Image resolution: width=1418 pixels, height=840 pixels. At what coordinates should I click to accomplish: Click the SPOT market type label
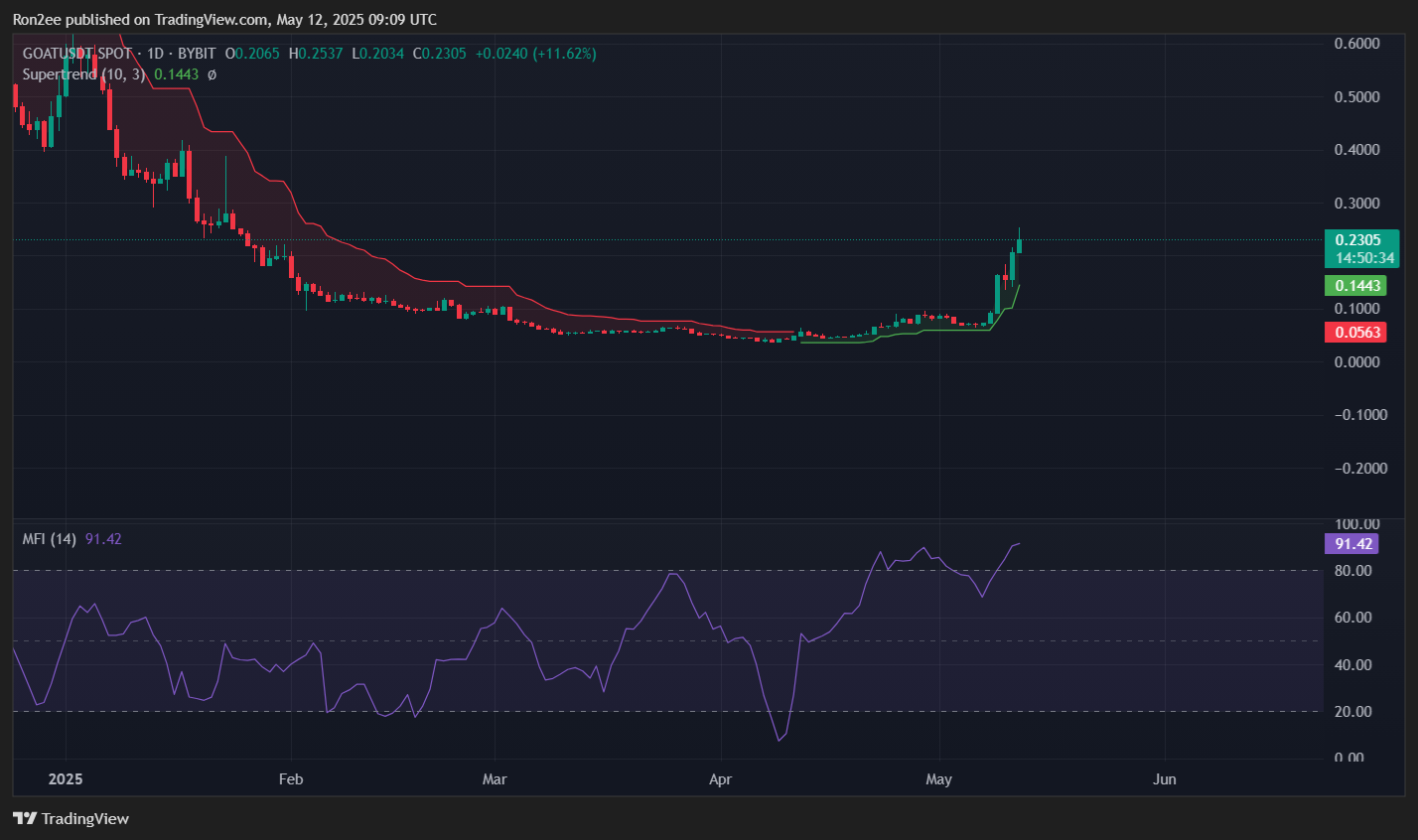(x=113, y=54)
